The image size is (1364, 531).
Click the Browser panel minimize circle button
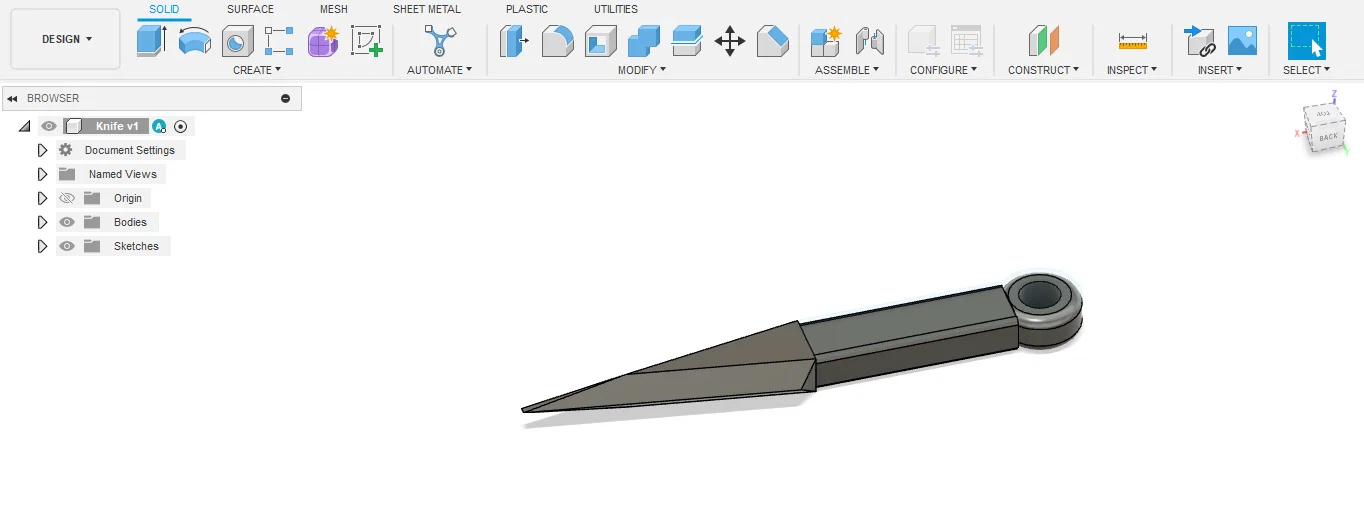tap(285, 98)
